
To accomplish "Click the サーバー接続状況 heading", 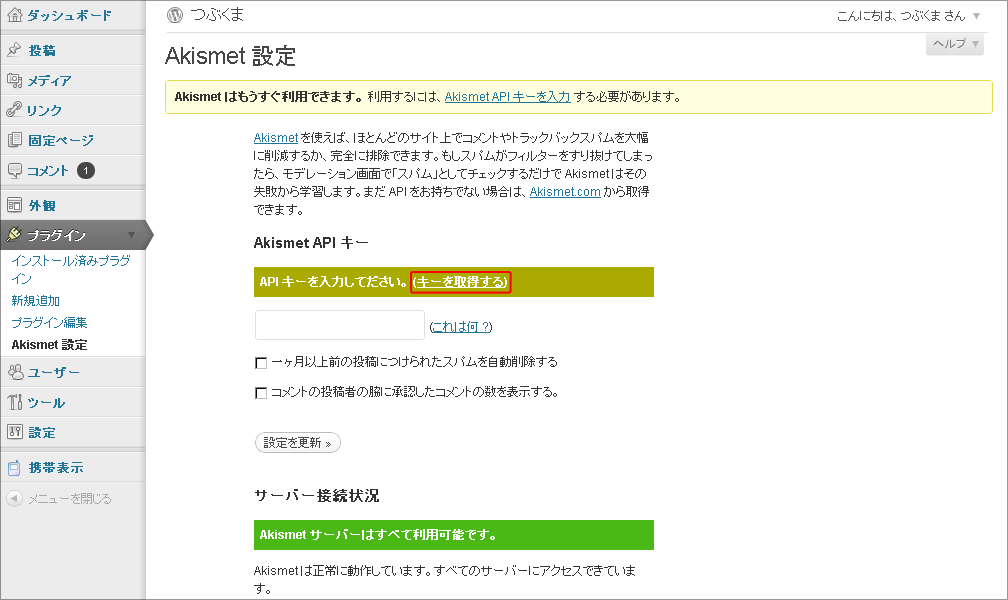I will 316,495.
